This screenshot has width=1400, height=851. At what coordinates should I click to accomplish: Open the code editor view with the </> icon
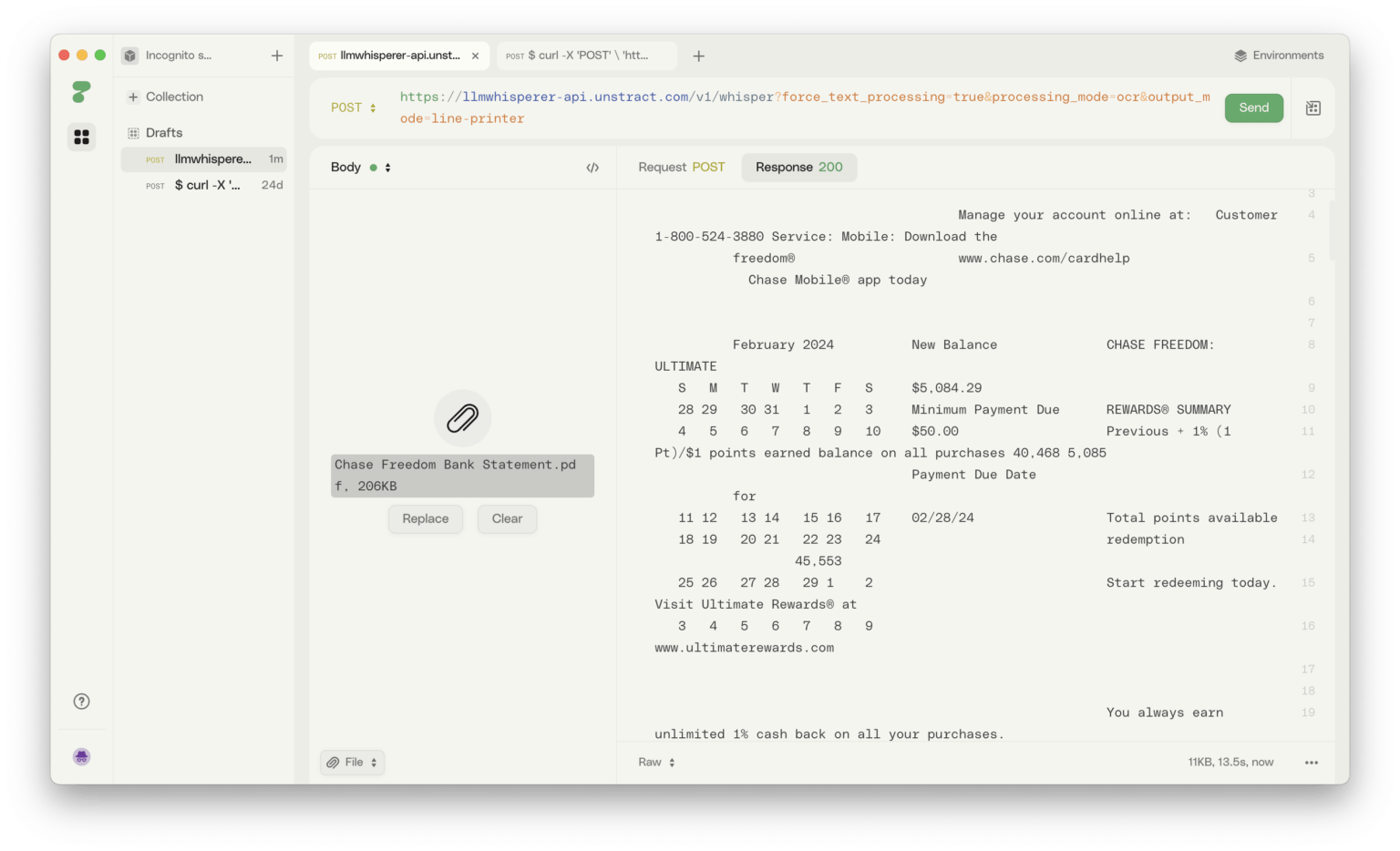click(592, 168)
